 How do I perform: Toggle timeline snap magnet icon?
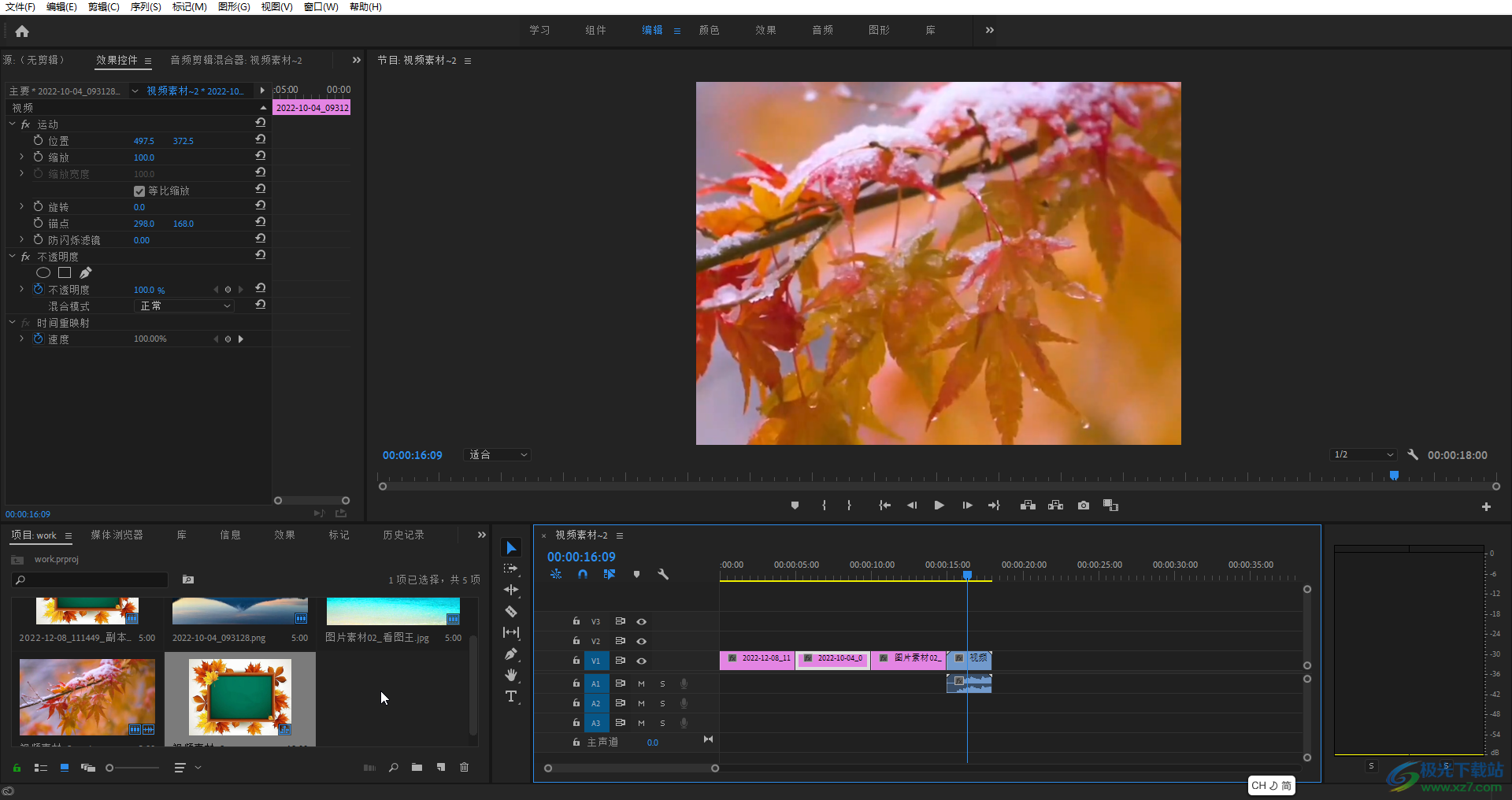(582, 575)
